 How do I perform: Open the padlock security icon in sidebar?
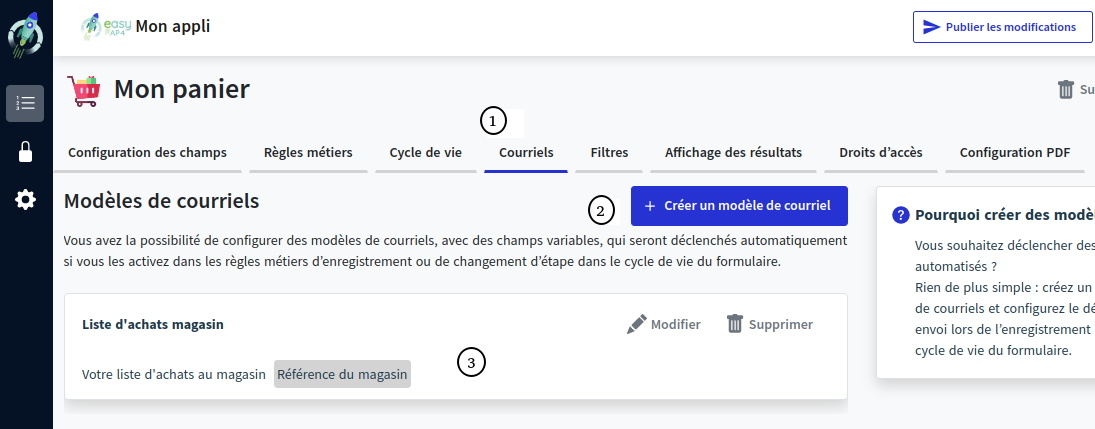coord(25,152)
